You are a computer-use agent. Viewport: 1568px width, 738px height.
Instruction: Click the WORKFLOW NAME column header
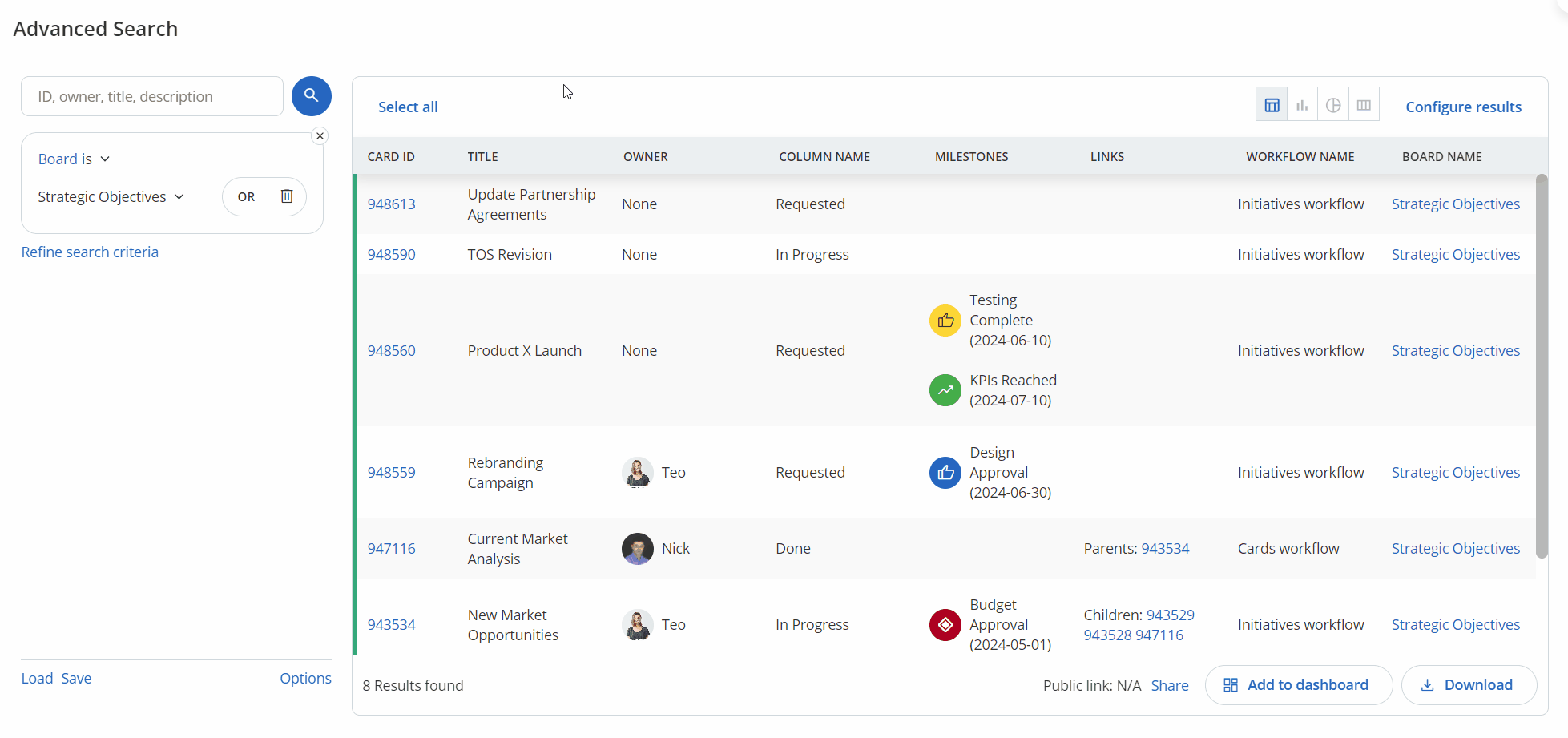1300,156
